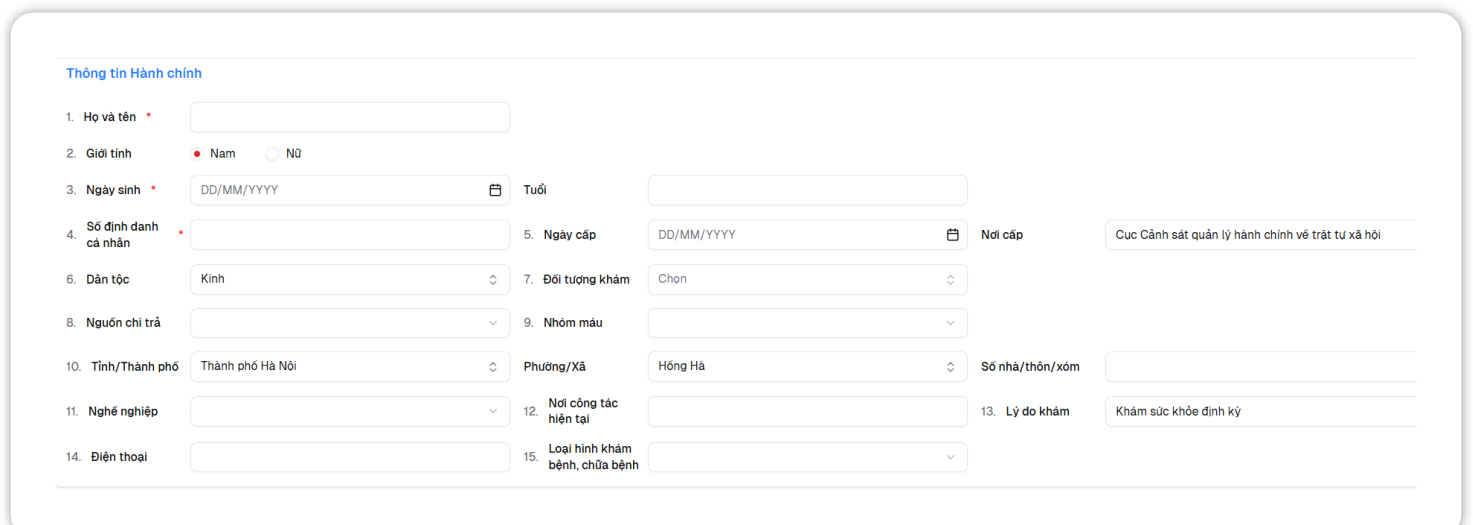The height and width of the screenshot is (525, 1473).
Task: Click the Giới tính label
Action: click(108, 154)
